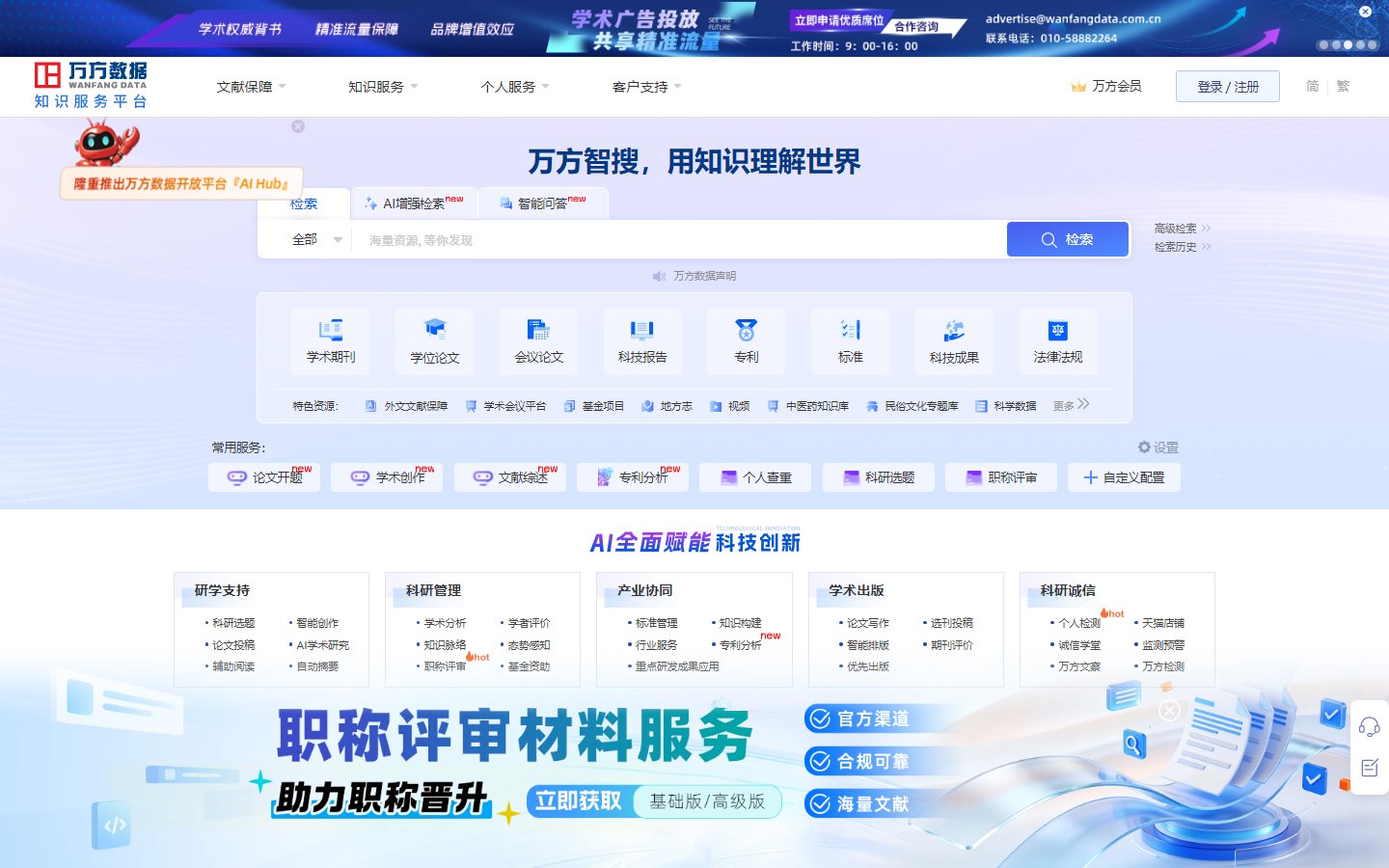
Task: Open the 高级检索 link
Action: 1182,229
